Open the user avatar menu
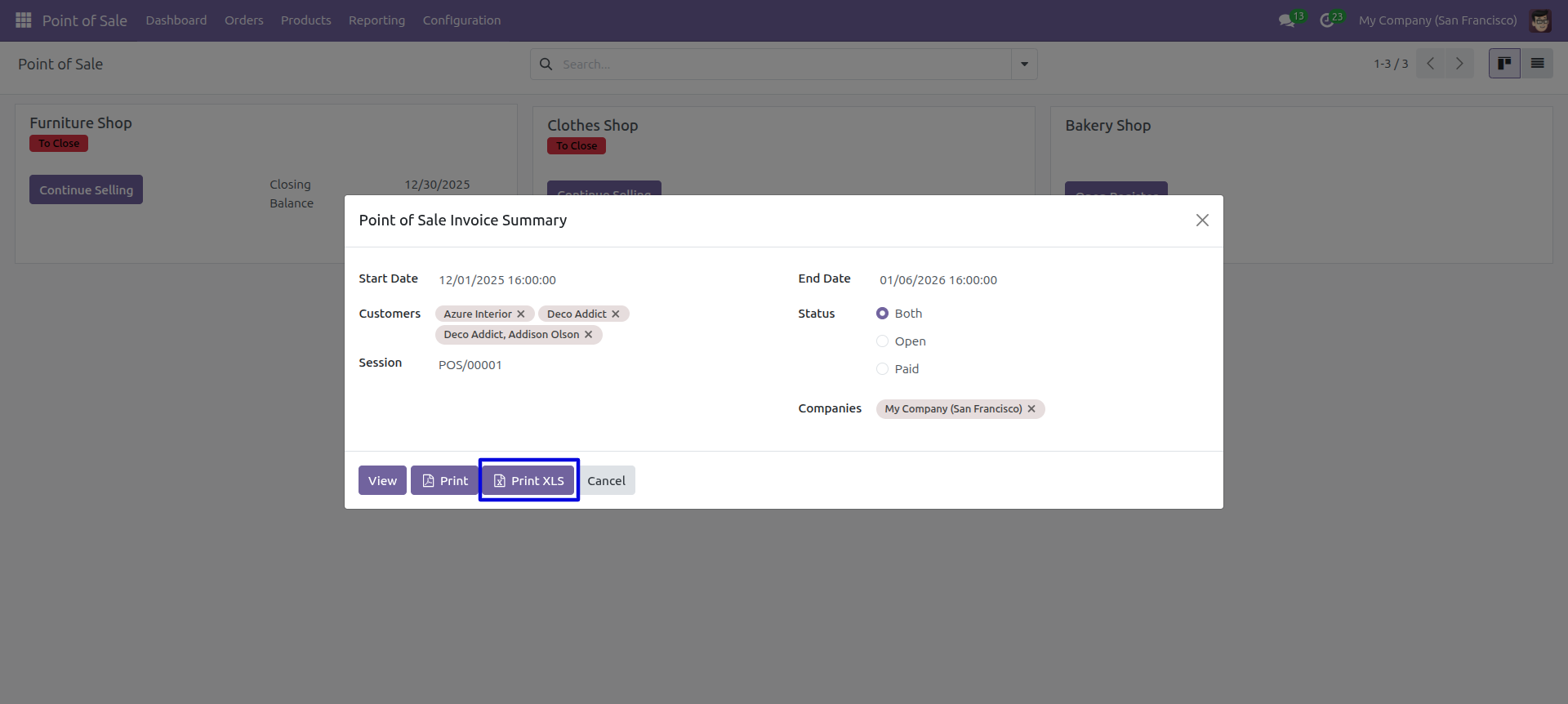1568x704 pixels. (1540, 20)
